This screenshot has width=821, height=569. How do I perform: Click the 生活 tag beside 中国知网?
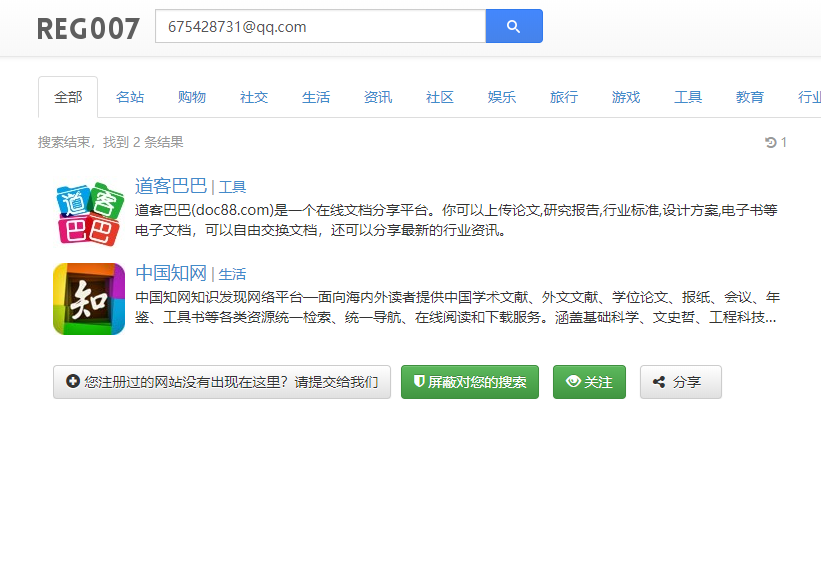click(232, 274)
